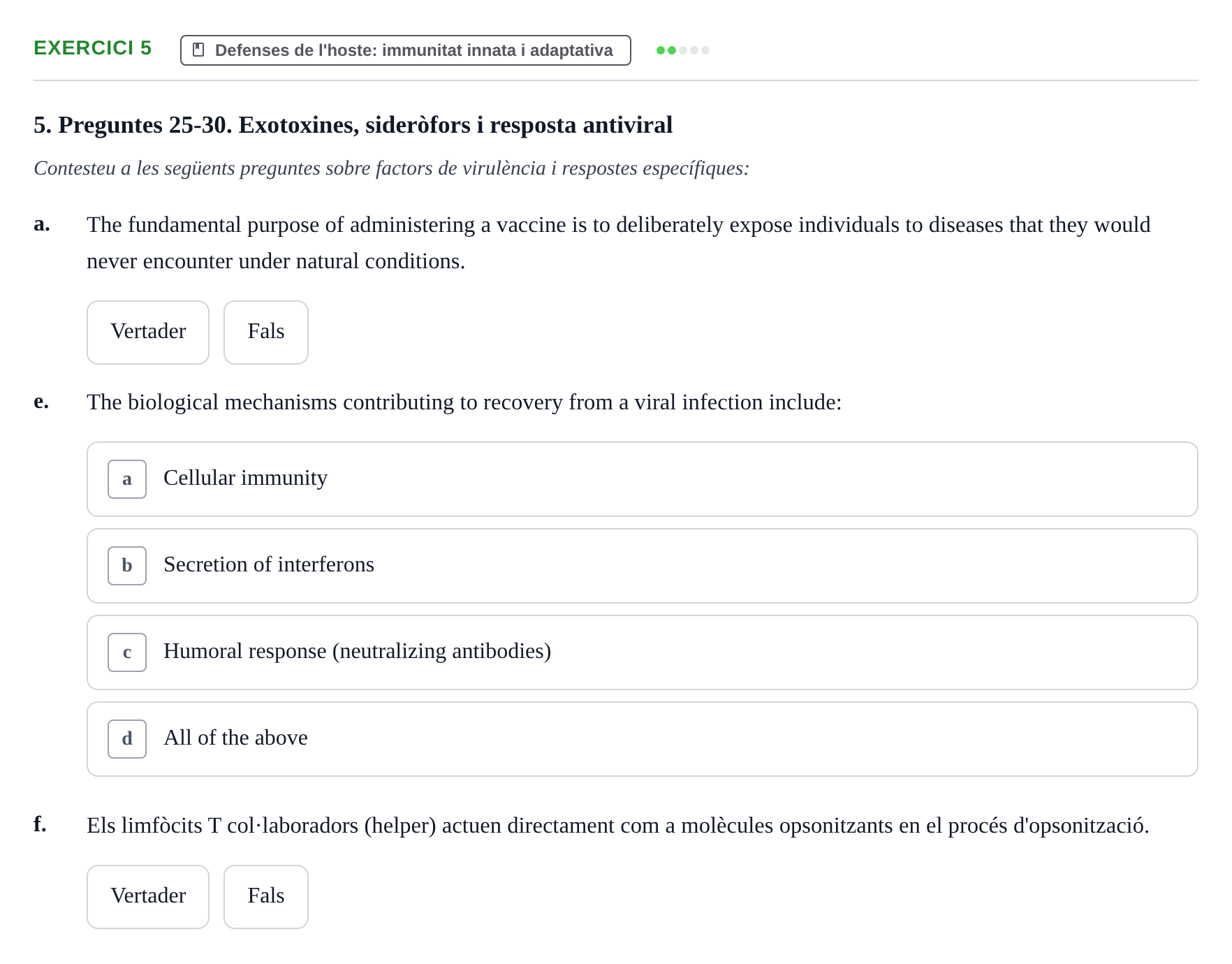Click the letter 'b' option badge
This screenshot has width=1232, height=964.
pyautogui.click(x=127, y=566)
